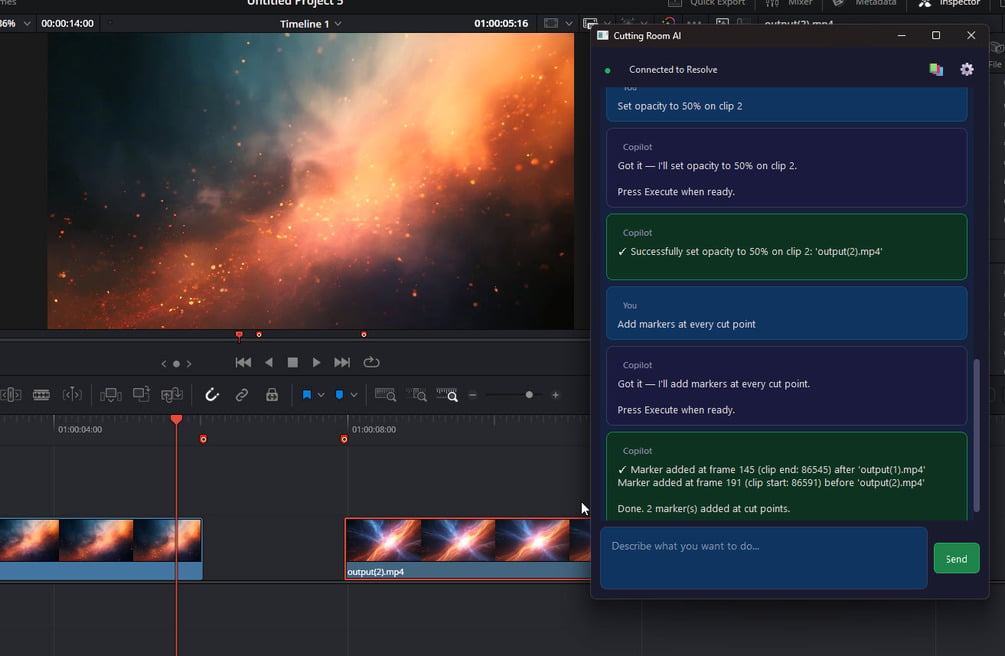Toggle loop playback
This screenshot has height=656, width=1005.
point(371,362)
